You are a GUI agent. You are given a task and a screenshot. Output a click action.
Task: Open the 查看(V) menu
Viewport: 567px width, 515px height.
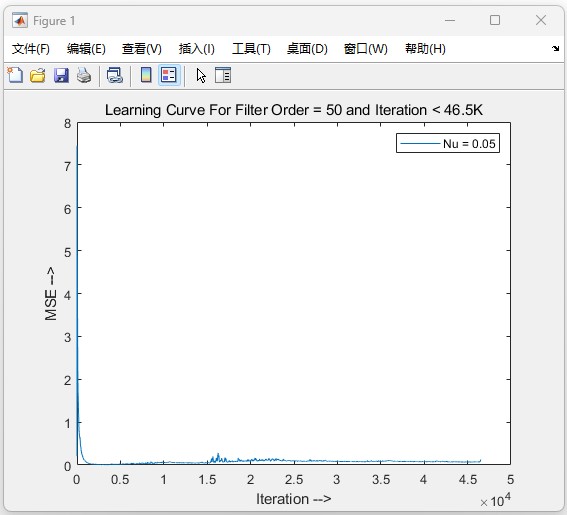(x=142, y=48)
